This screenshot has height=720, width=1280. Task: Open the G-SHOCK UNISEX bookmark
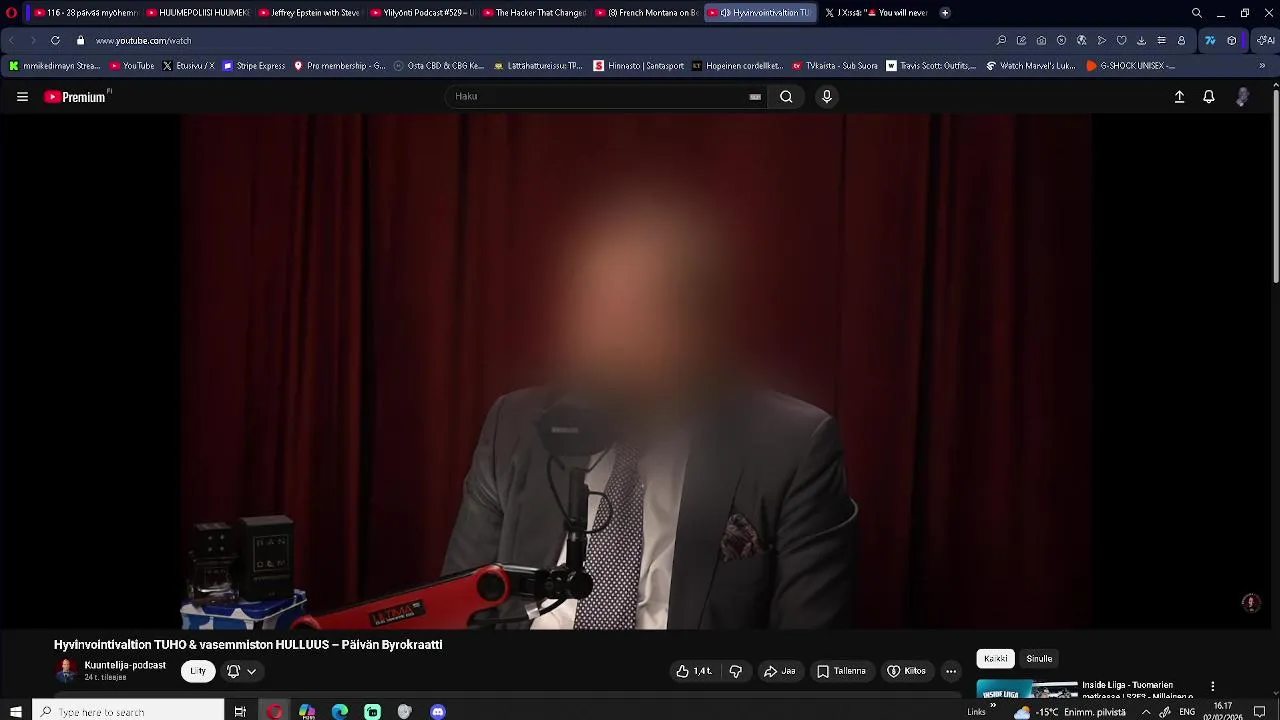[1130, 66]
